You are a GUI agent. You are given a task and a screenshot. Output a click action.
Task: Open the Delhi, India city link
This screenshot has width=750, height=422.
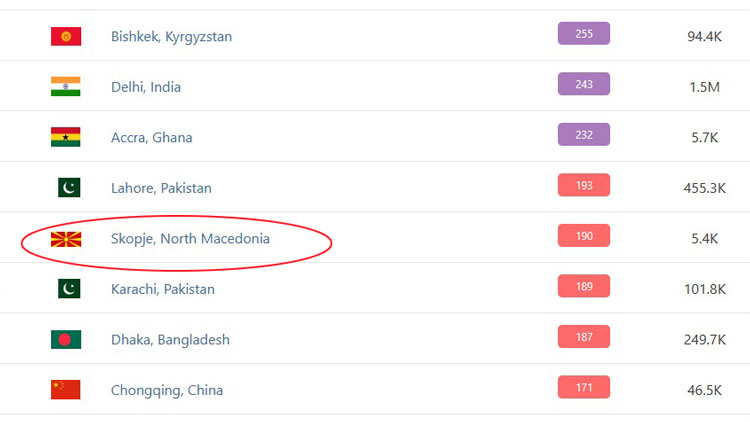146,87
